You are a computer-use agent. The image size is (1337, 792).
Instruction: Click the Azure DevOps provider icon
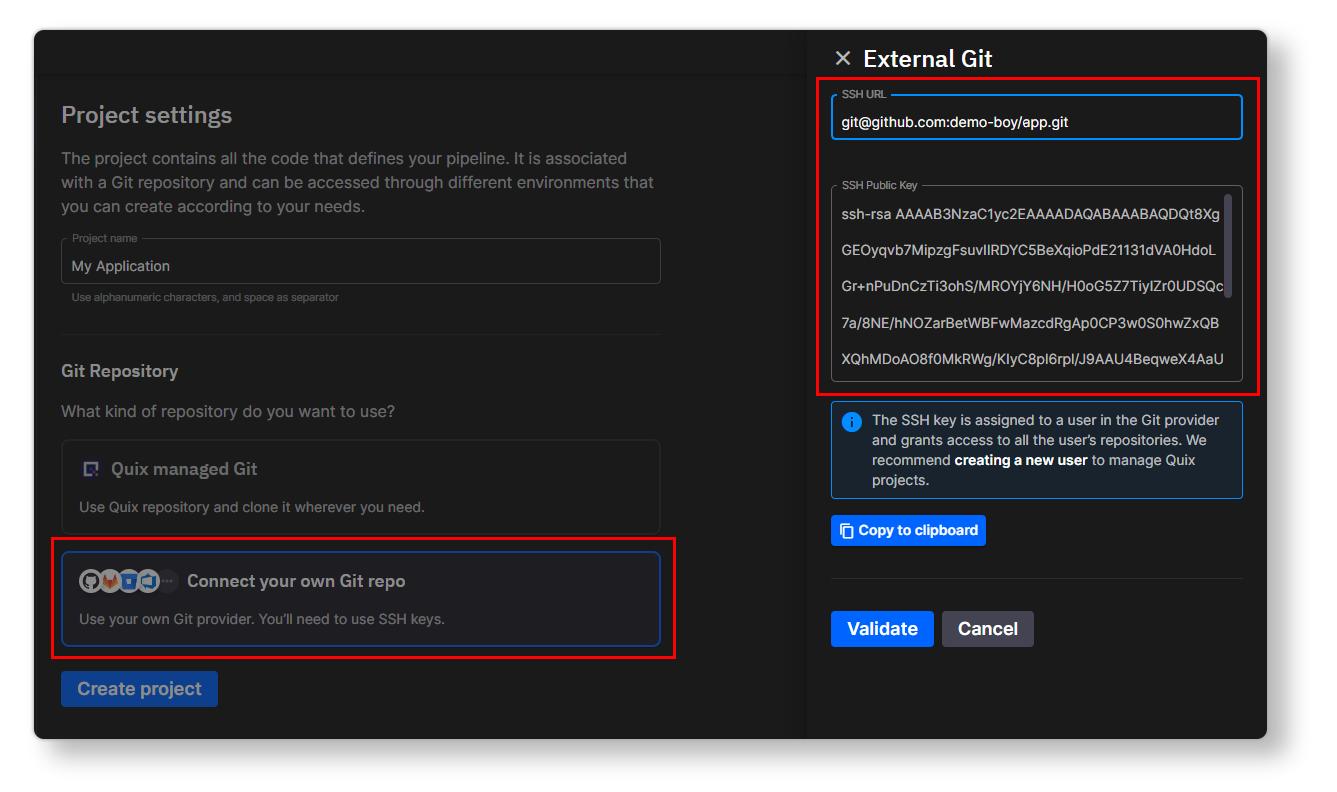pyautogui.click(x=147, y=581)
